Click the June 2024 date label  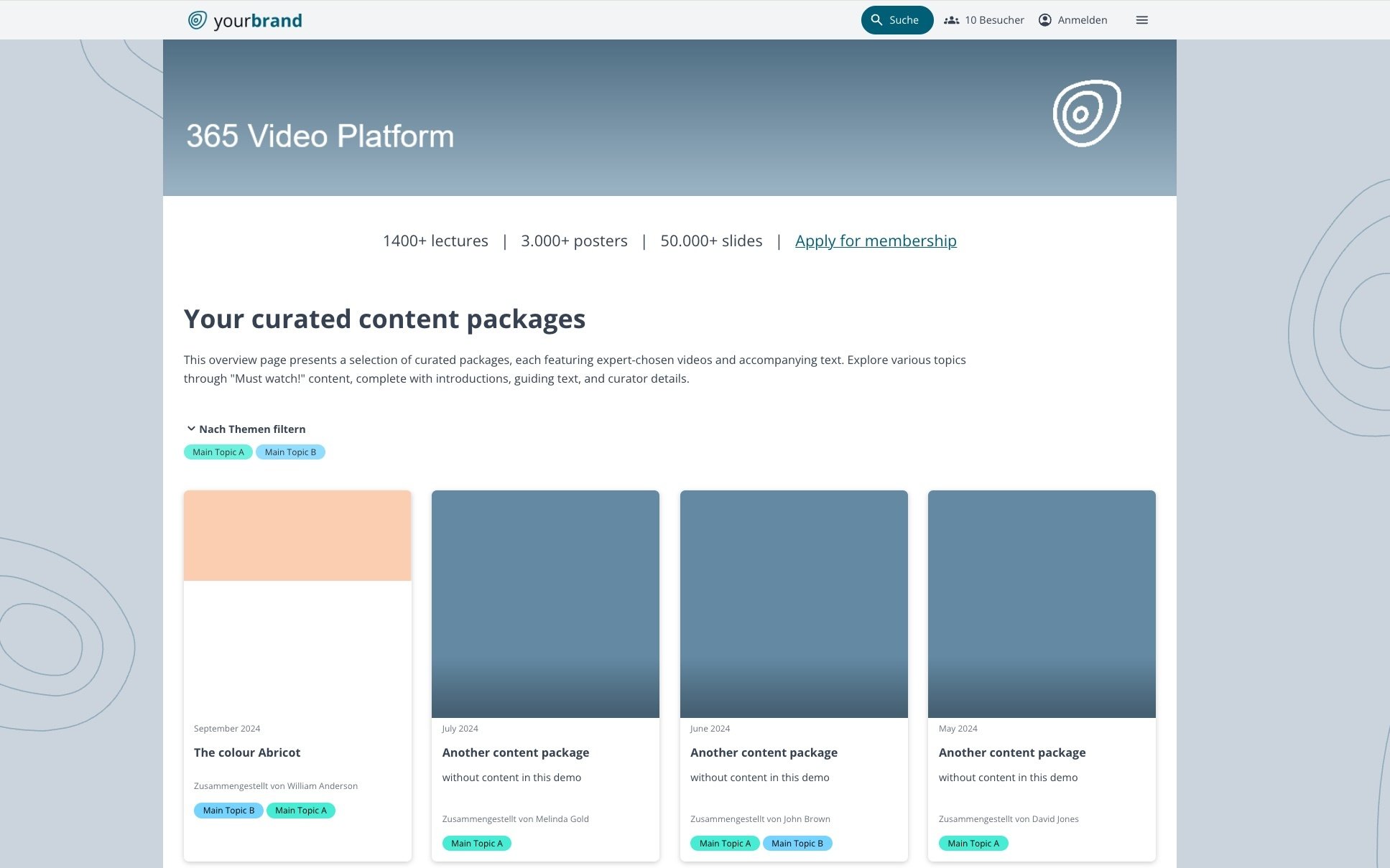(710, 729)
